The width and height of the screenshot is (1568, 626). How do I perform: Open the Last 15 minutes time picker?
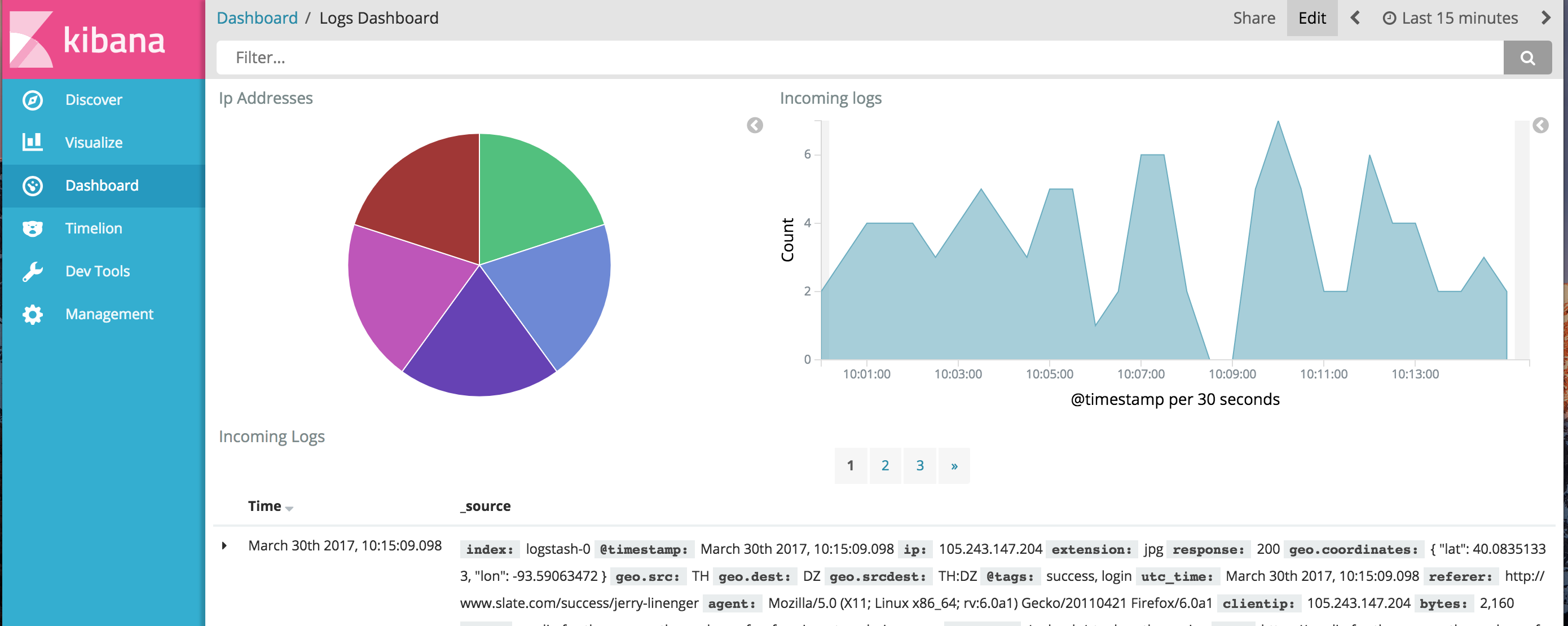tap(1450, 17)
